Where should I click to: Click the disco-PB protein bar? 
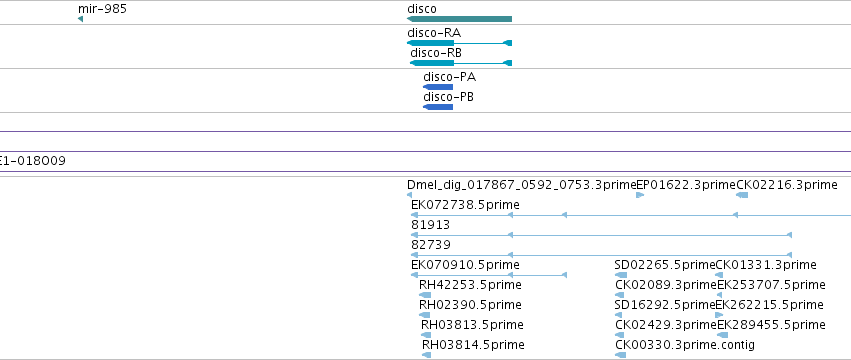(x=437, y=107)
